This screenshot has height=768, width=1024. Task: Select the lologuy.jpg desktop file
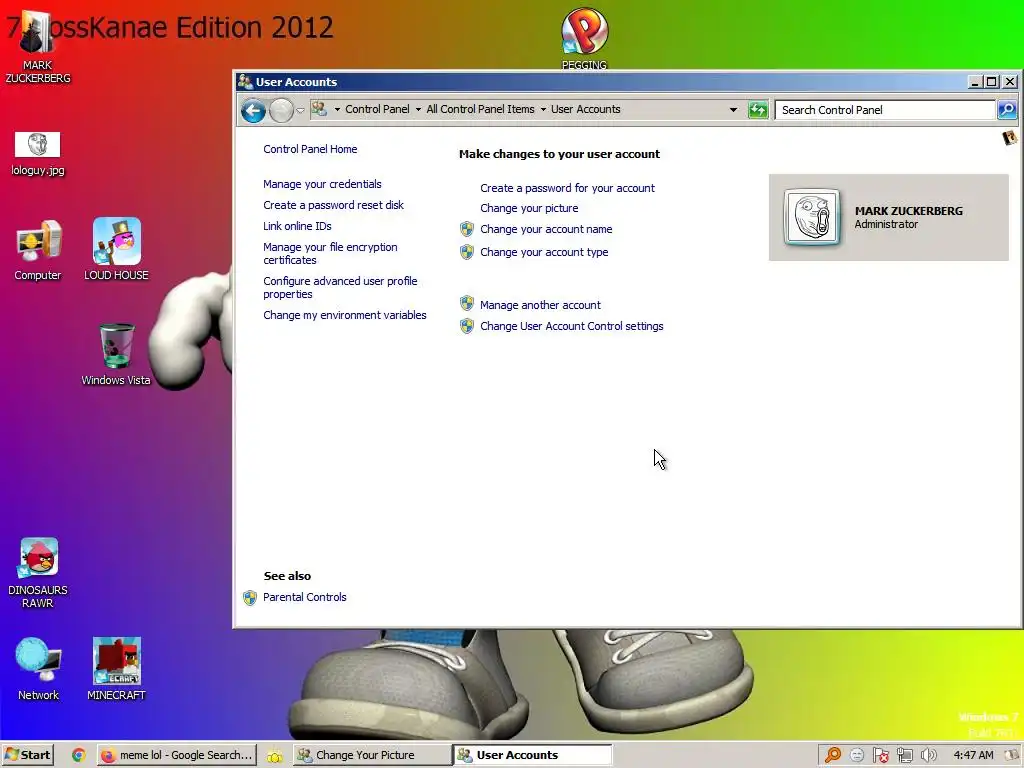(x=37, y=154)
